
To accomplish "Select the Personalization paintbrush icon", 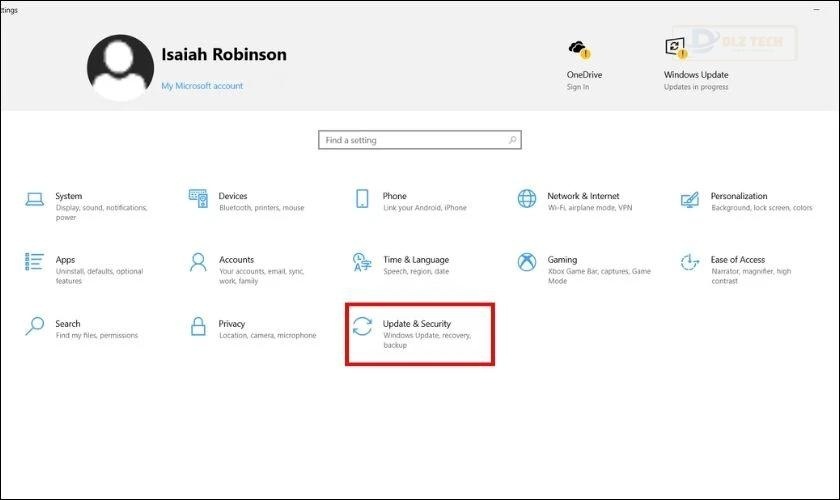I will pos(689,199).
